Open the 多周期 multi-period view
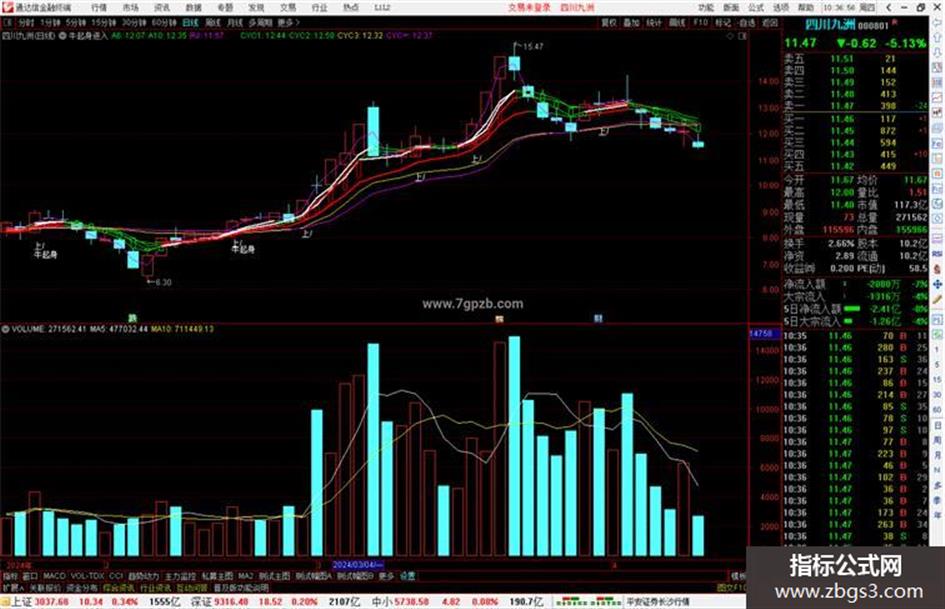The height and width of the screenshot is (609, 945). (260, 23)
